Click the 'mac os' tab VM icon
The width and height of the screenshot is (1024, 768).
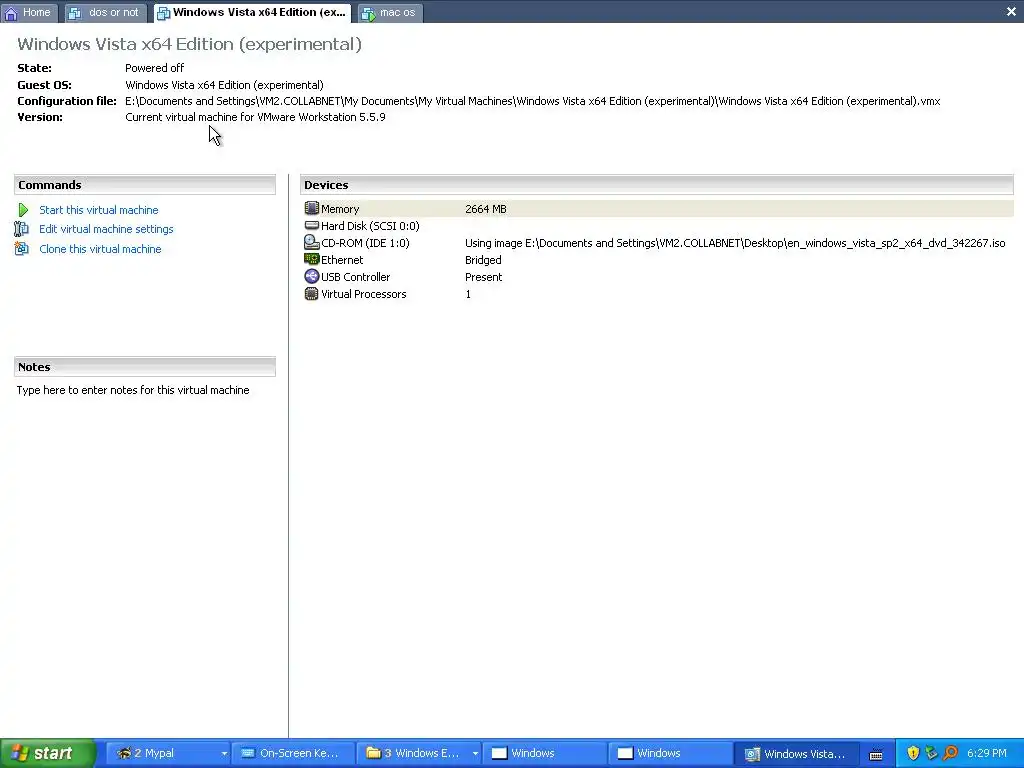point(369,13)
